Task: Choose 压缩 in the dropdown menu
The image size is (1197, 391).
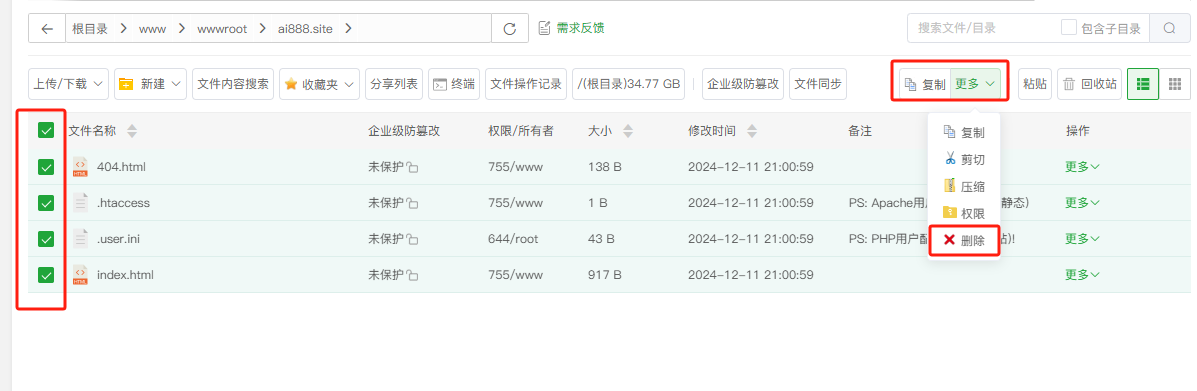Action: 964,186
